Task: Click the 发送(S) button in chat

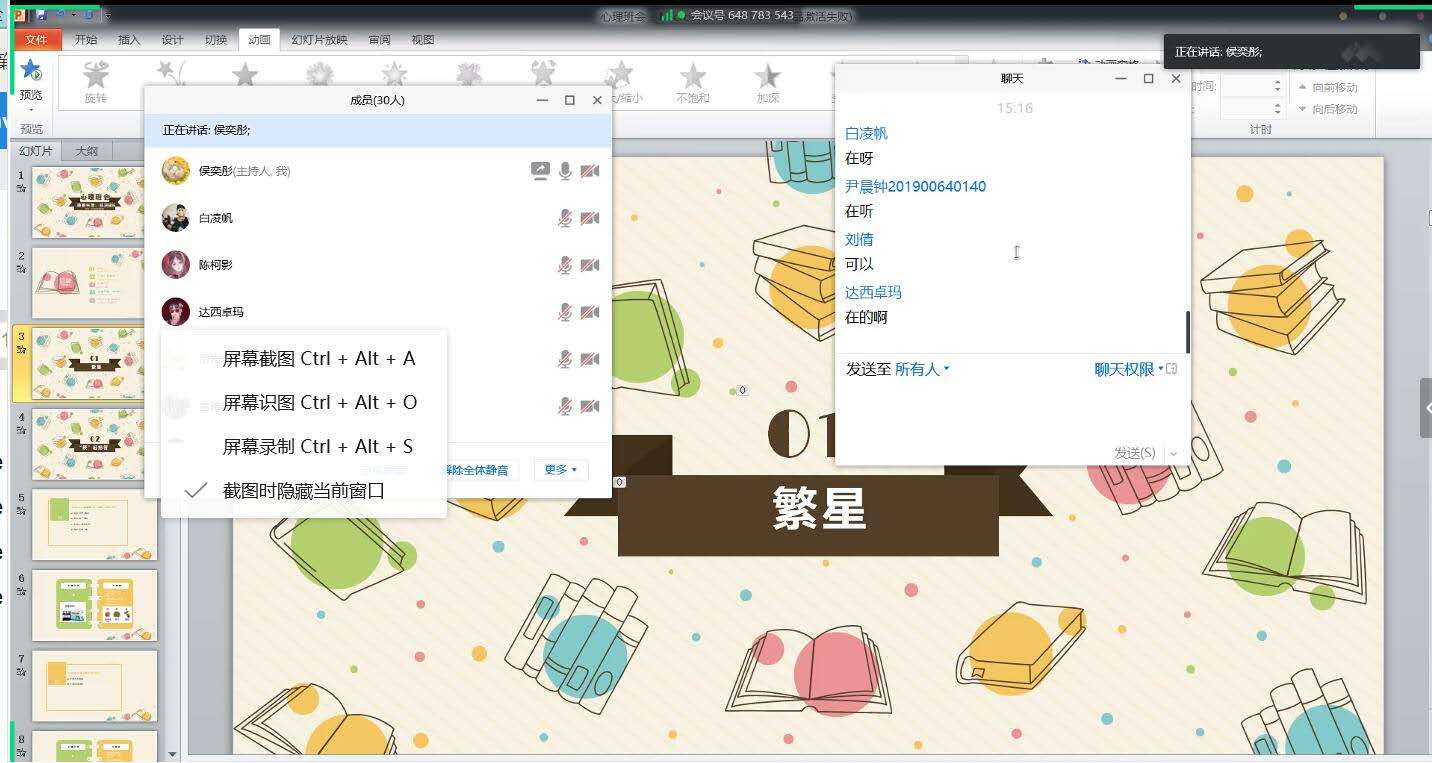Action: 1135,453
